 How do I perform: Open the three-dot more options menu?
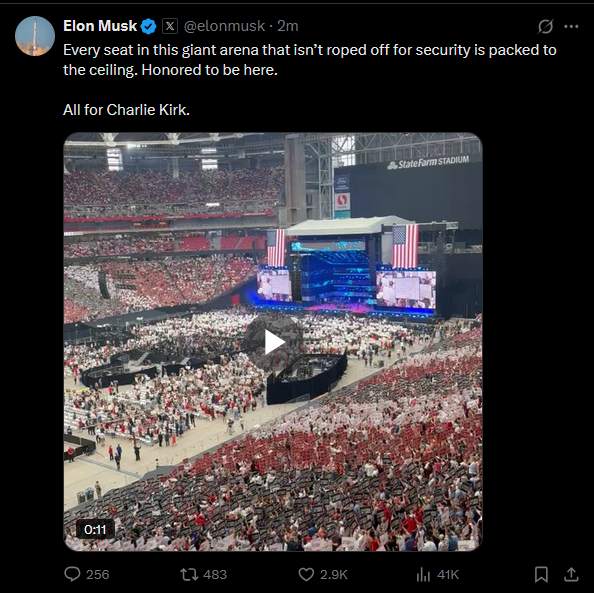(x=571, y=26)
